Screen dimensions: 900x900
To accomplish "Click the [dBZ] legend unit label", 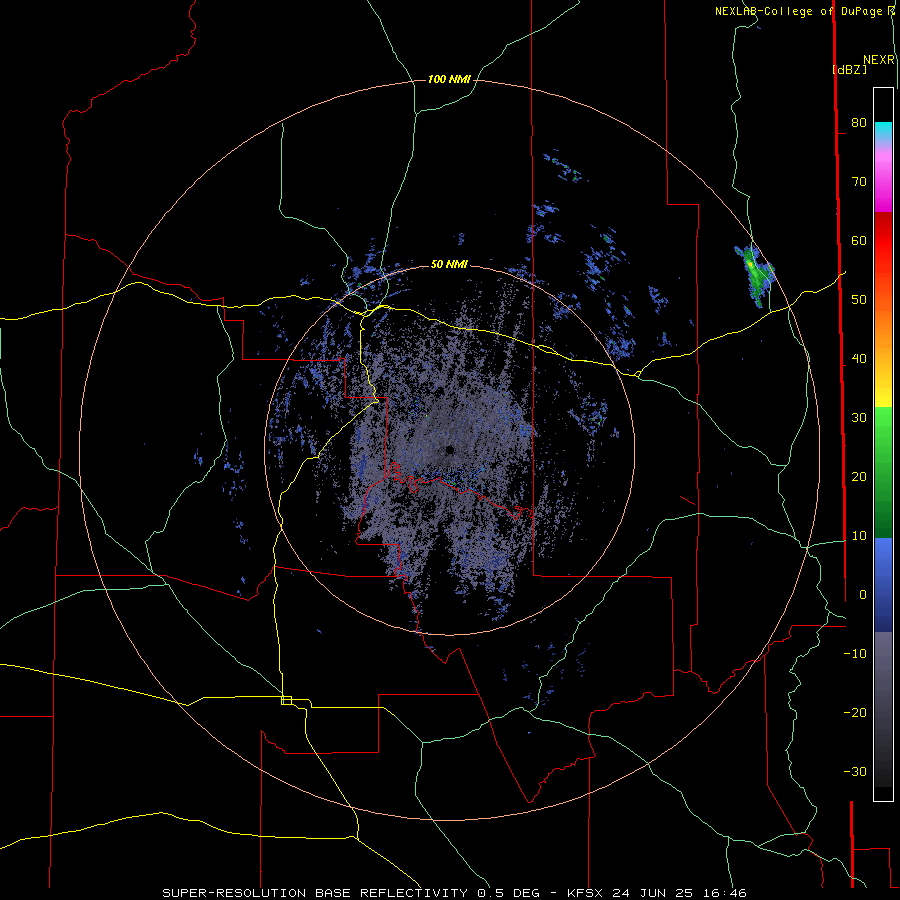I will tap(849, 69).
